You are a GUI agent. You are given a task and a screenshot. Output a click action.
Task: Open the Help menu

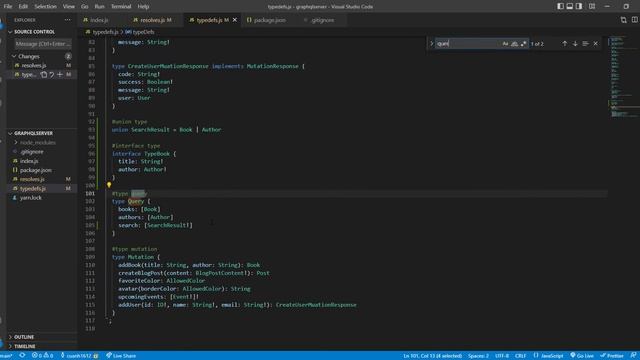tap(143, 7)
